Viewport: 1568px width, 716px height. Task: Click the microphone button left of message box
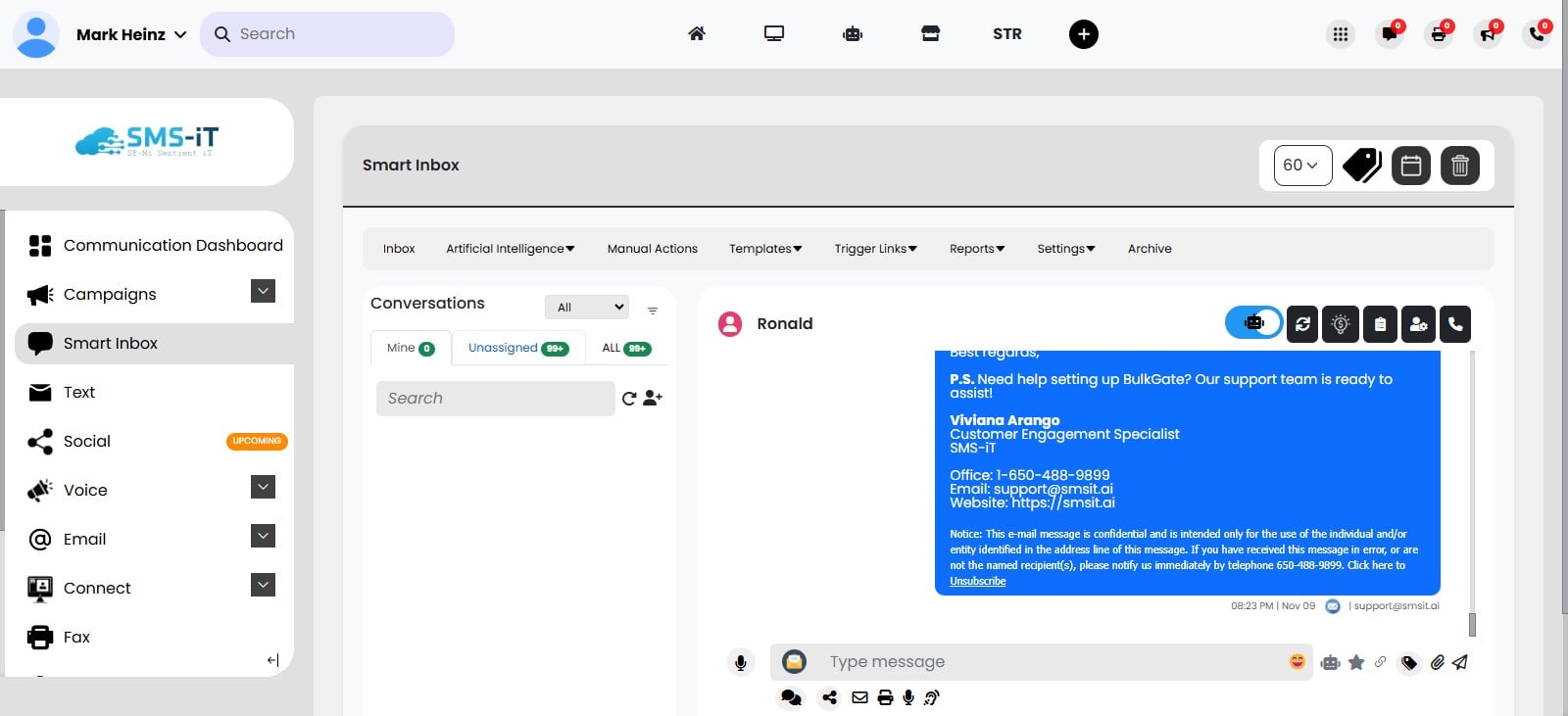click(741, 663)
